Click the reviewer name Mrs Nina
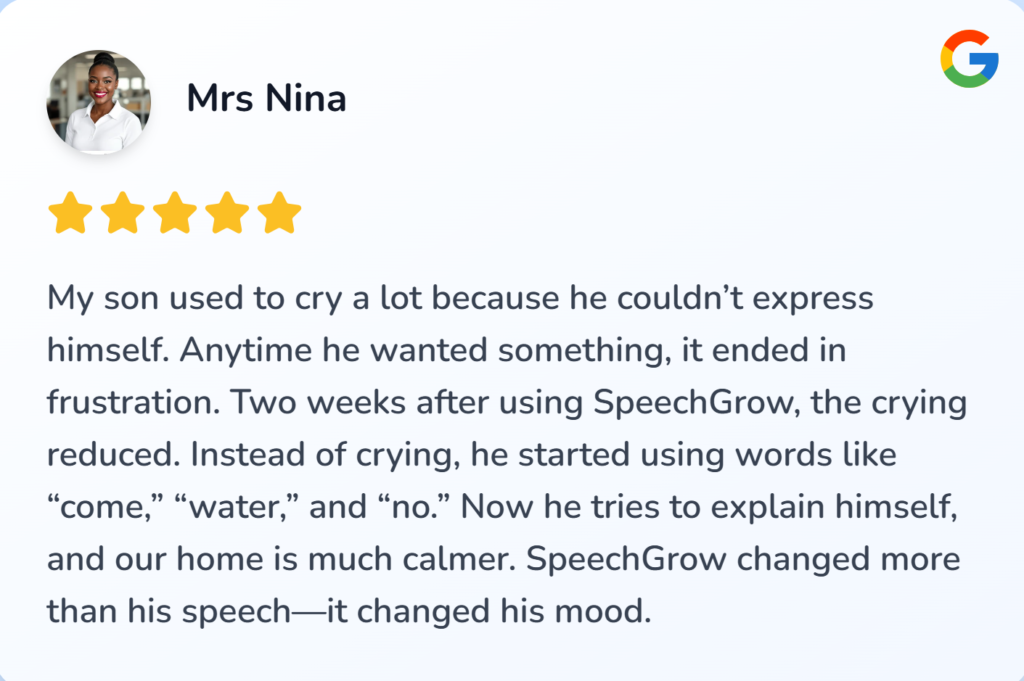The image size is (1024, 681). pyautogui.click(x=266, y=100)
